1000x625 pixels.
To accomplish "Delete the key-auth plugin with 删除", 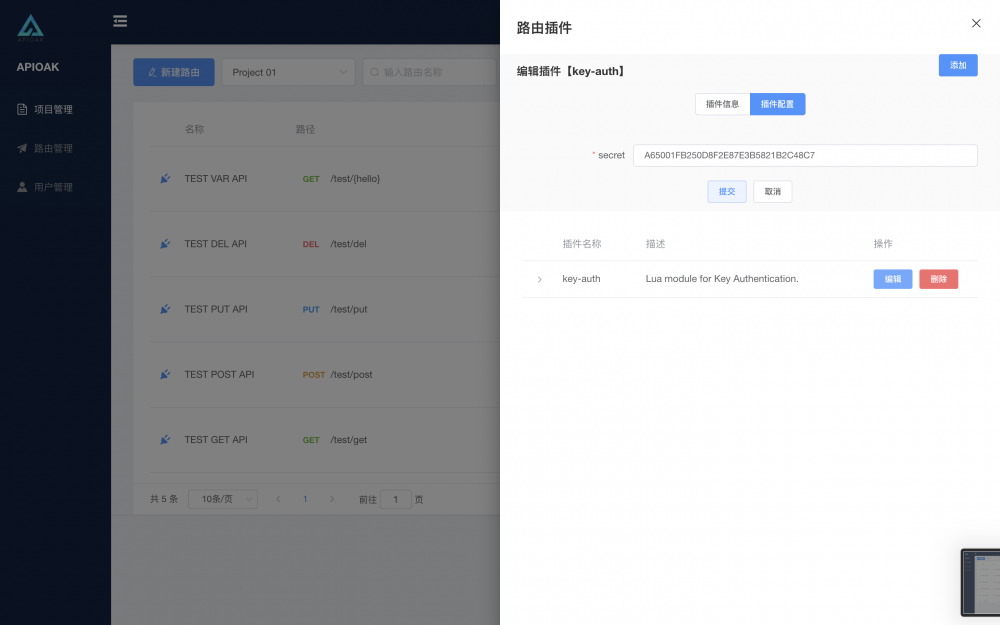I will coord(938,279).
